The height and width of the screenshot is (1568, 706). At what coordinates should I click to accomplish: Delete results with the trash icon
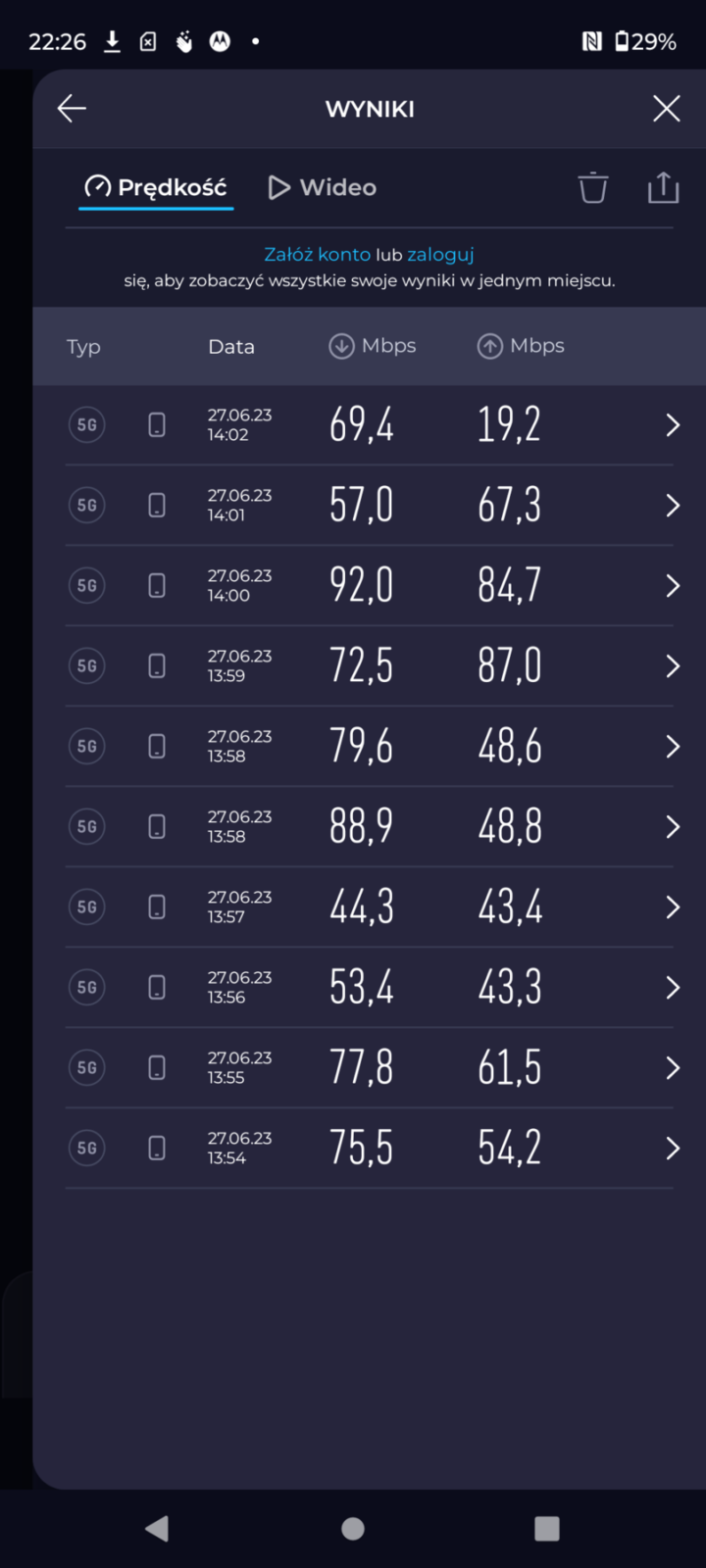[x=592, y=187]
